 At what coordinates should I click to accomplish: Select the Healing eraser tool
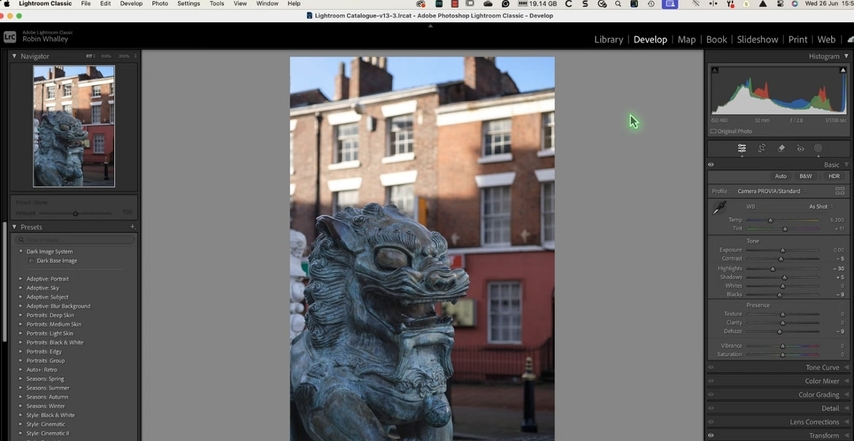(x=781, y=148)
